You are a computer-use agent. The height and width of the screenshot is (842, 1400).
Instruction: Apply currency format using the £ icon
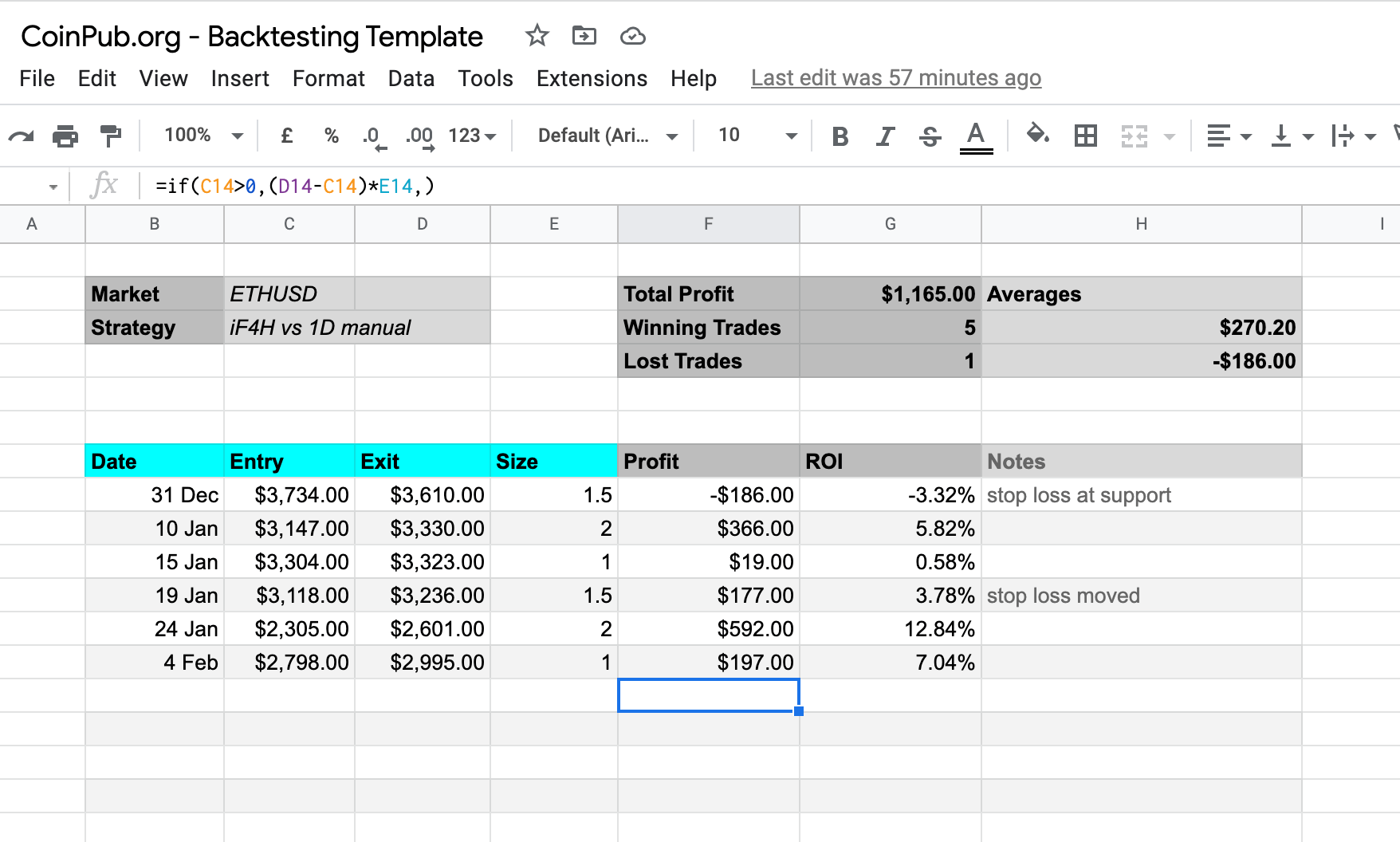click(286, 136)
